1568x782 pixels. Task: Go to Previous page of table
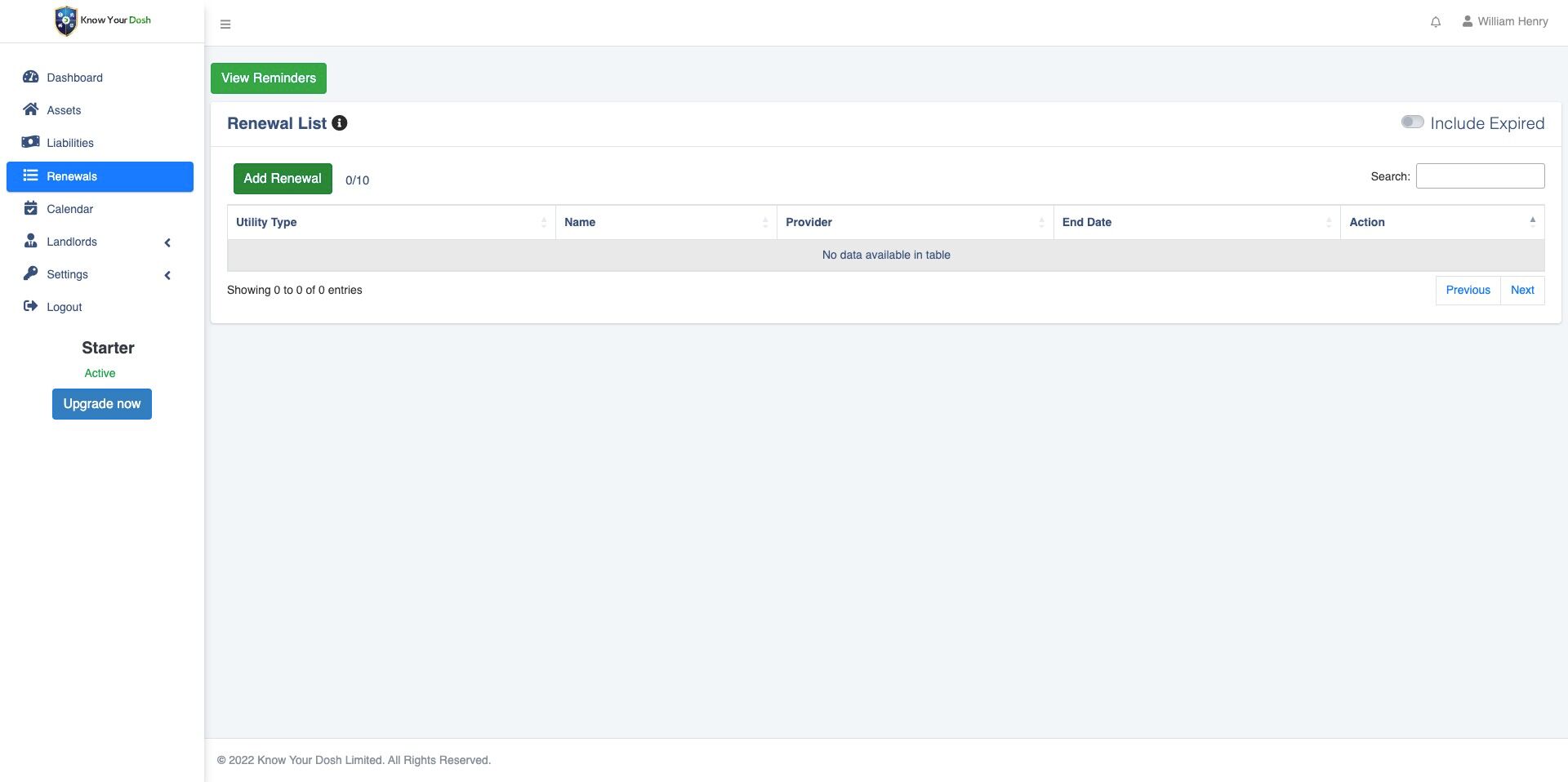point(1468,291)
